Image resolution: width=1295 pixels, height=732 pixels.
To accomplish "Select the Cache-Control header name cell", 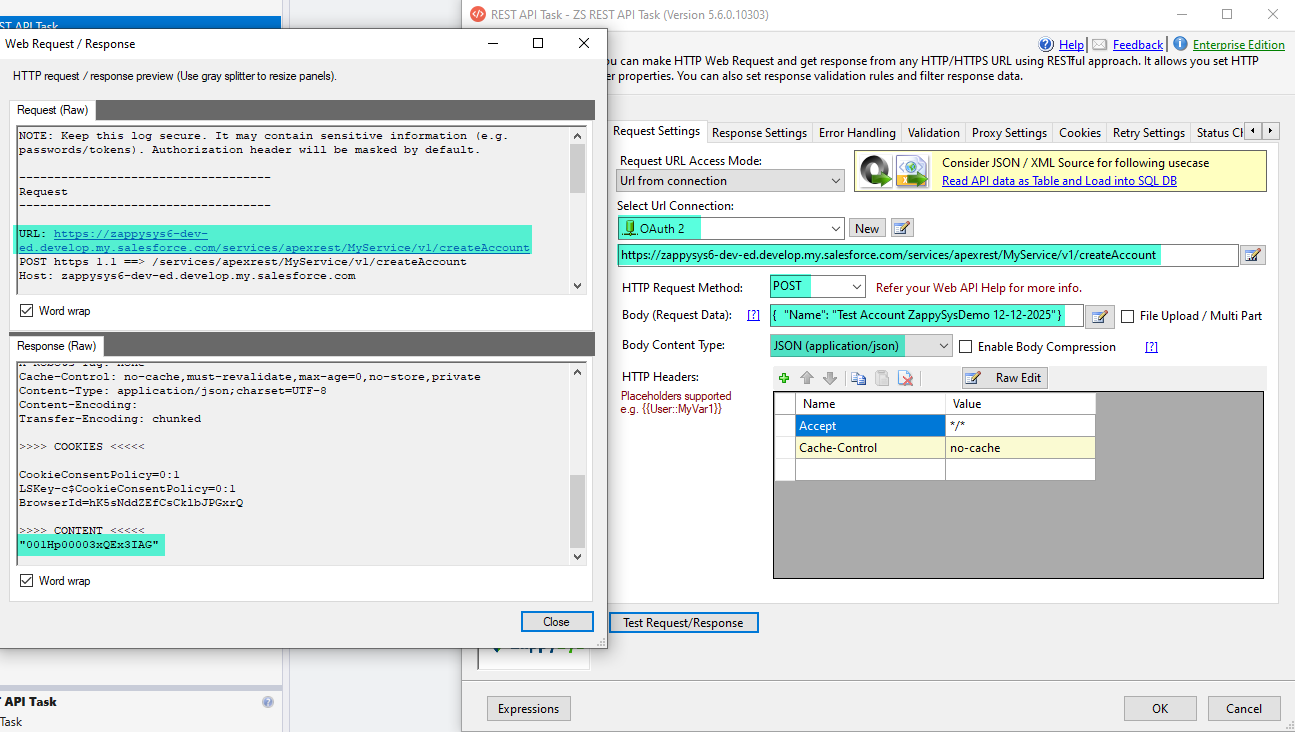I will (870, 448).
